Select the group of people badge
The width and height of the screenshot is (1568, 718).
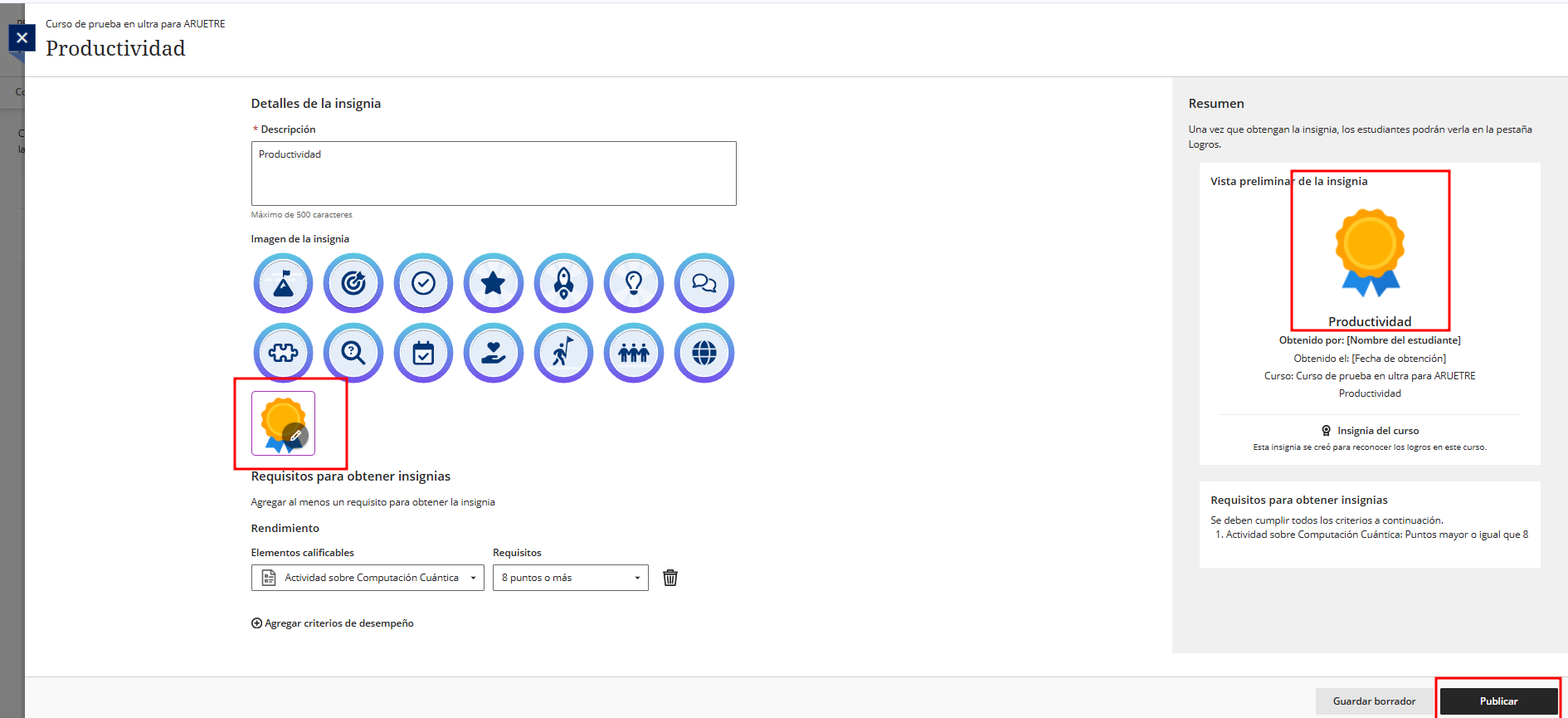point(634,354)
